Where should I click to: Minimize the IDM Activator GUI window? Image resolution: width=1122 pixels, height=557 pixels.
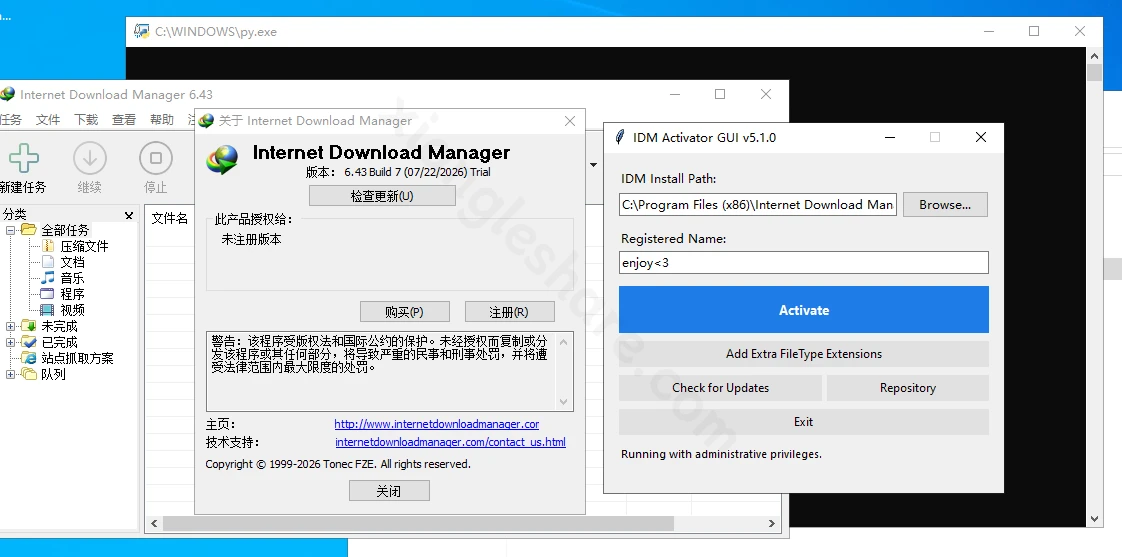[889, 137]
